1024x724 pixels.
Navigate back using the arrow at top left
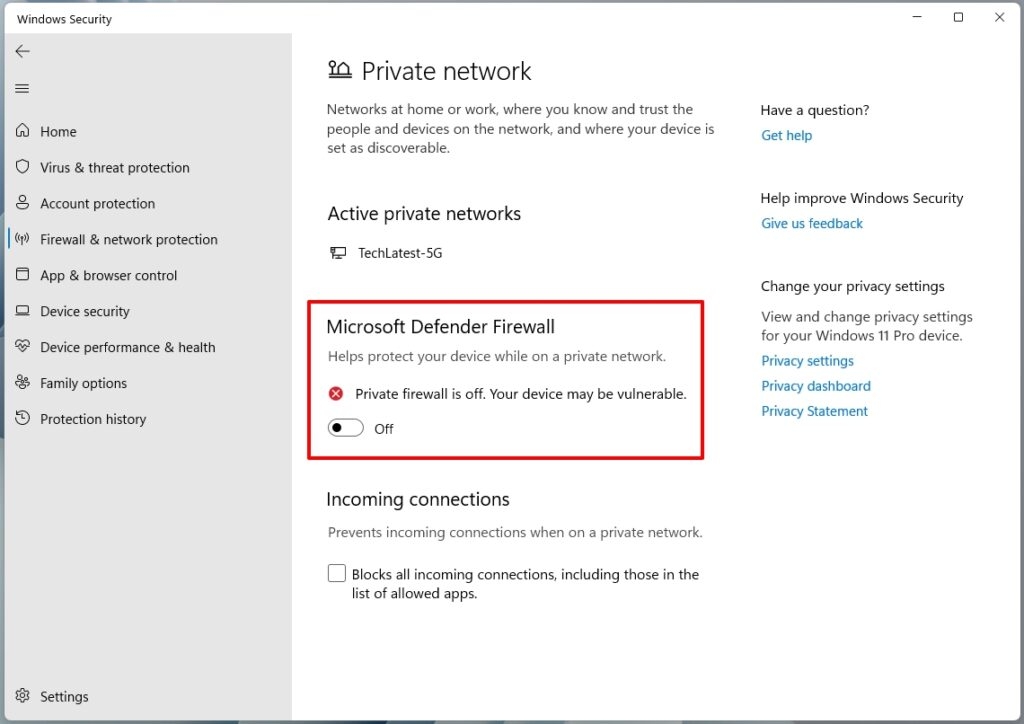click(22, 51)
